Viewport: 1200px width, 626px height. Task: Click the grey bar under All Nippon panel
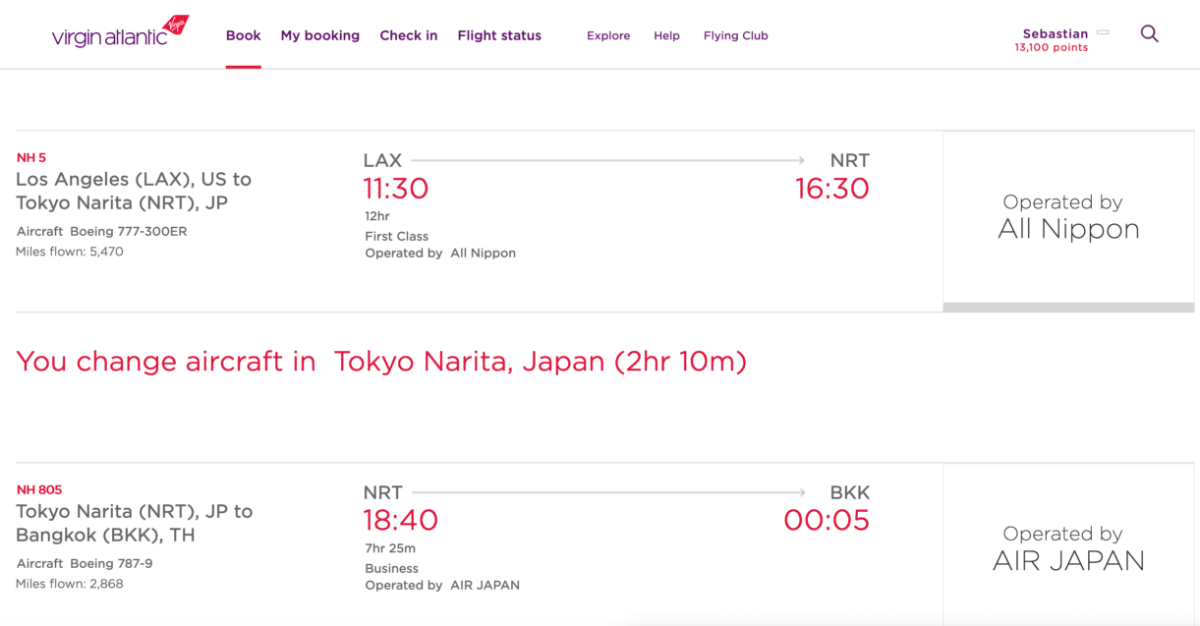click(x=1068, y=307)
